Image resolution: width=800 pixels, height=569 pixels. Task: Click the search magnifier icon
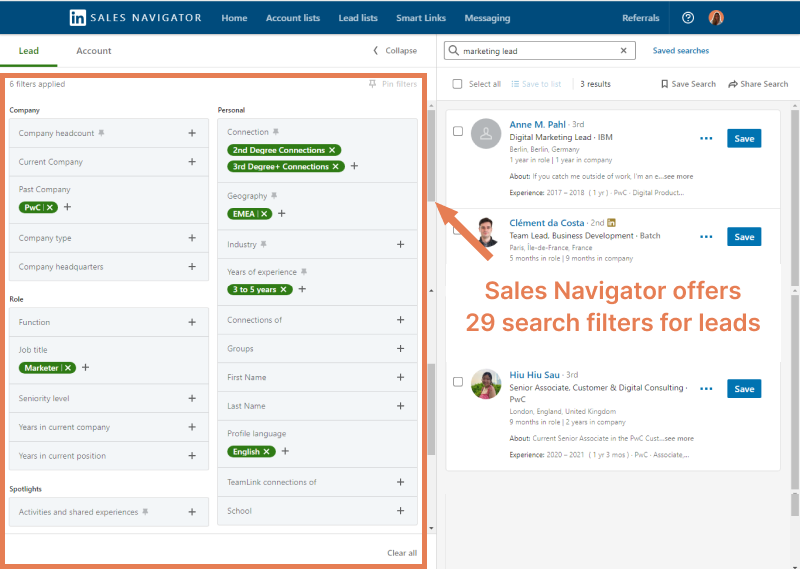(454, 51)
